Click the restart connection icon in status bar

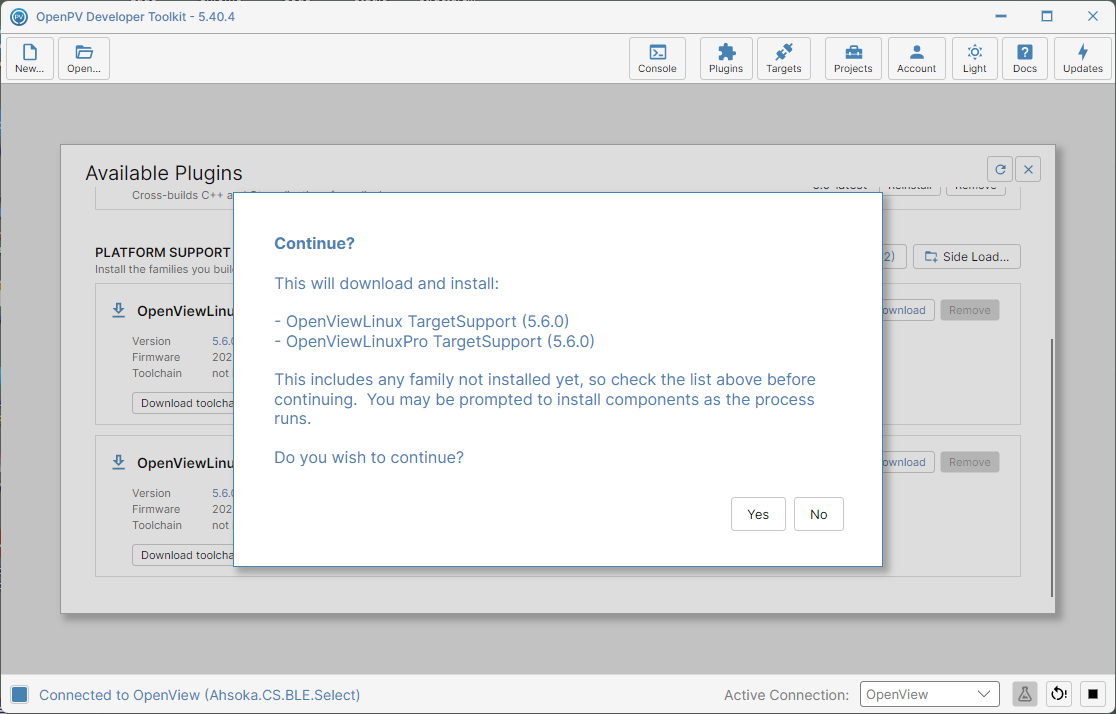1059,694
